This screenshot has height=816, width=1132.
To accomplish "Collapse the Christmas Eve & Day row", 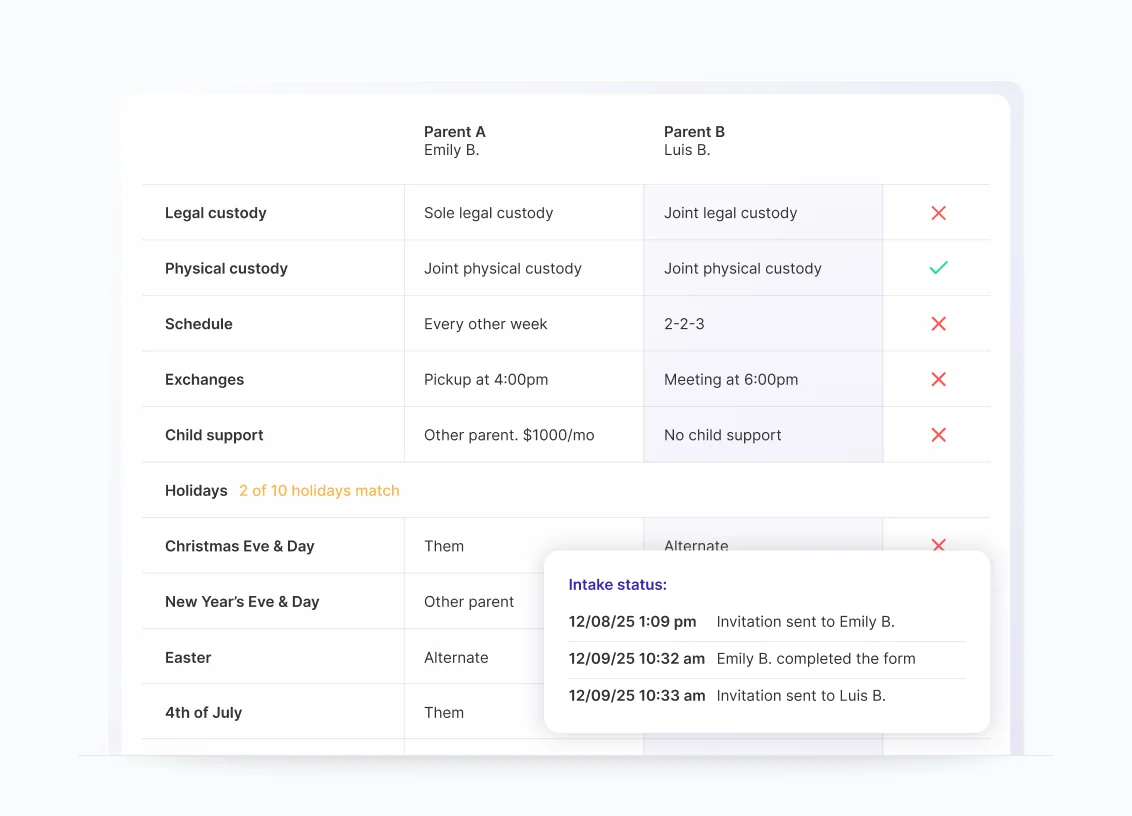I will pos(239,545).
